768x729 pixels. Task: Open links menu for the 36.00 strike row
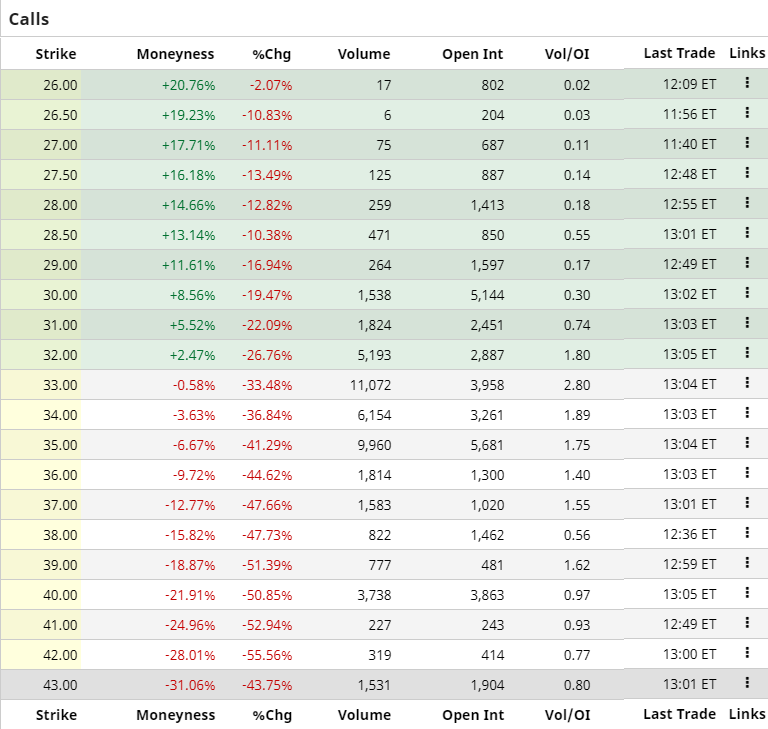click(747, 472)
